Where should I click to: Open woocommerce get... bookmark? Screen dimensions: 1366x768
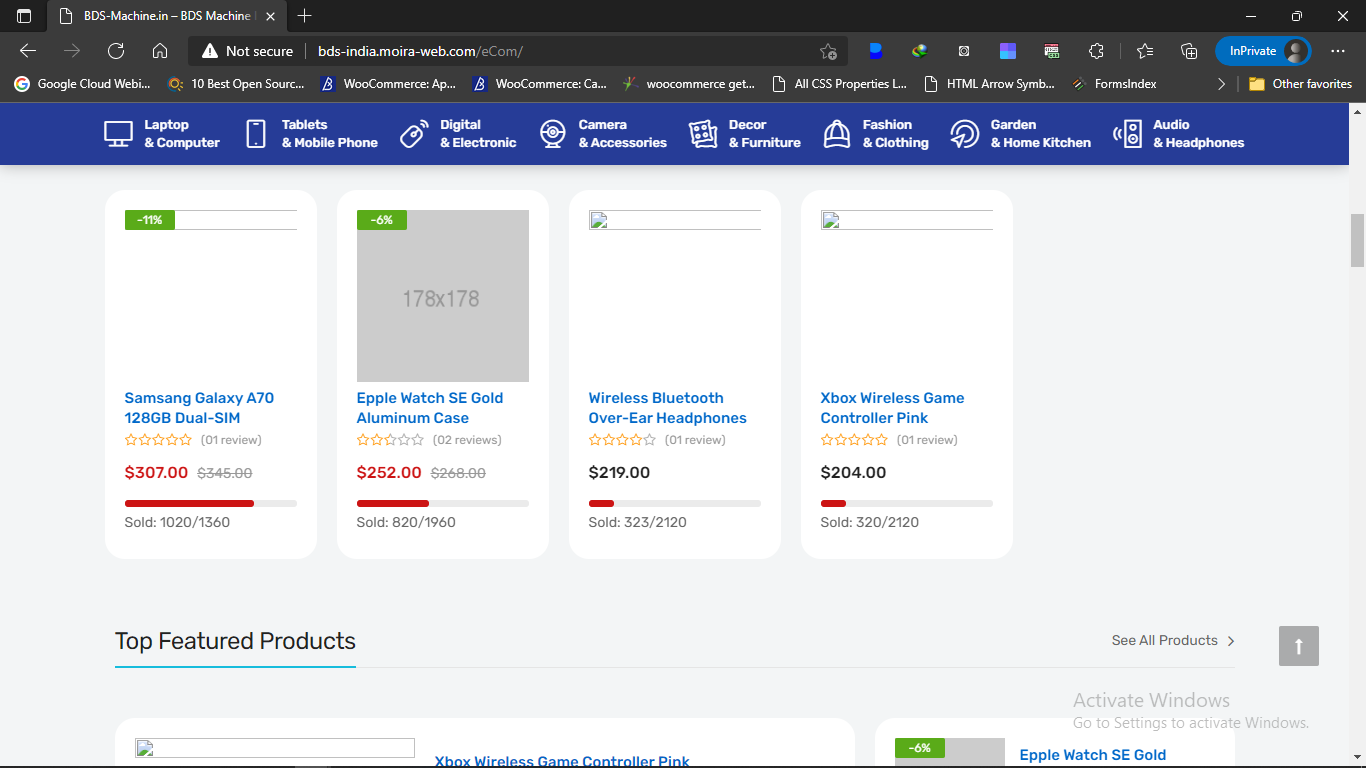690,84
